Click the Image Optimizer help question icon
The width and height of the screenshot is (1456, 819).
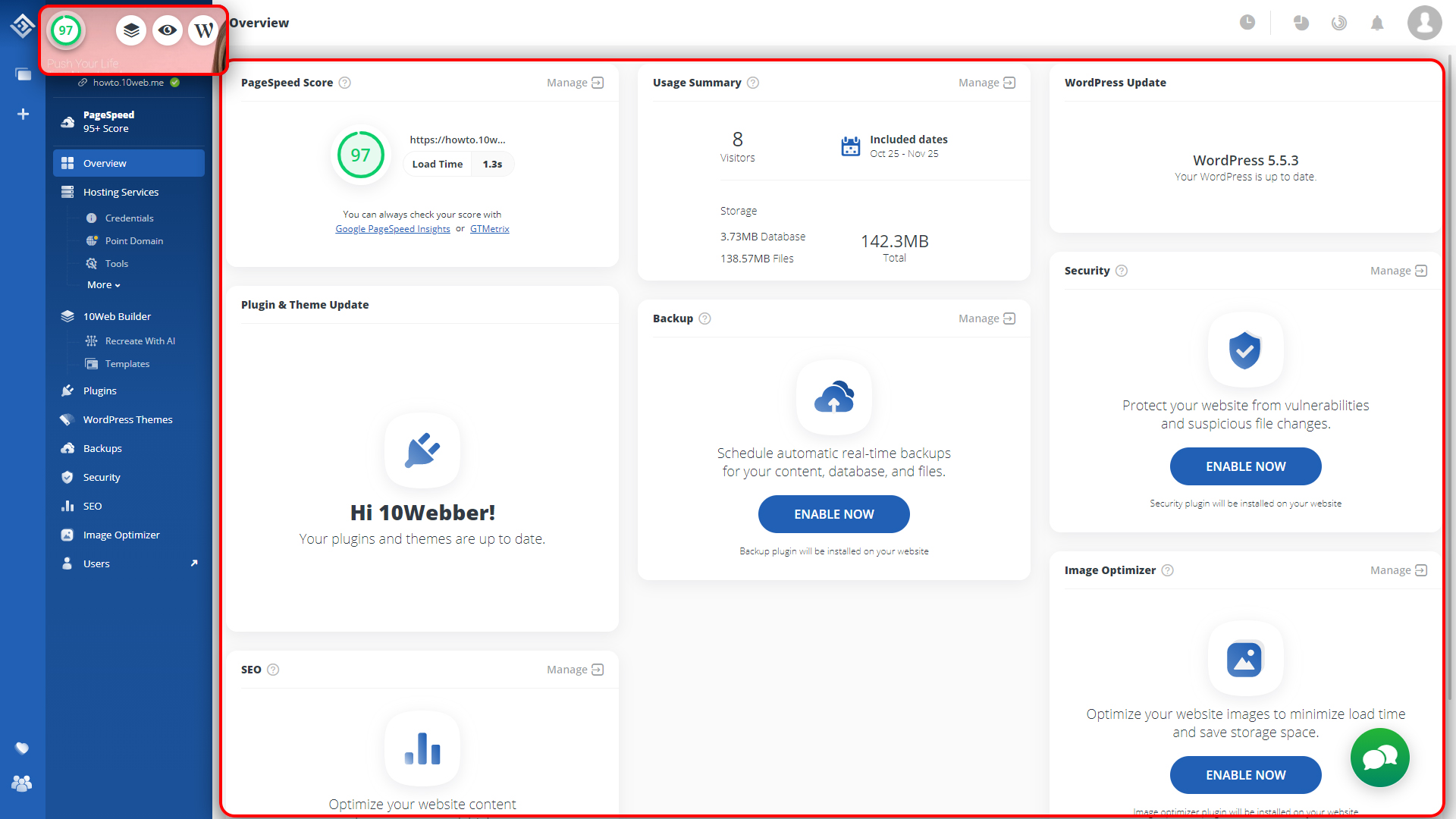point(1168,570)
